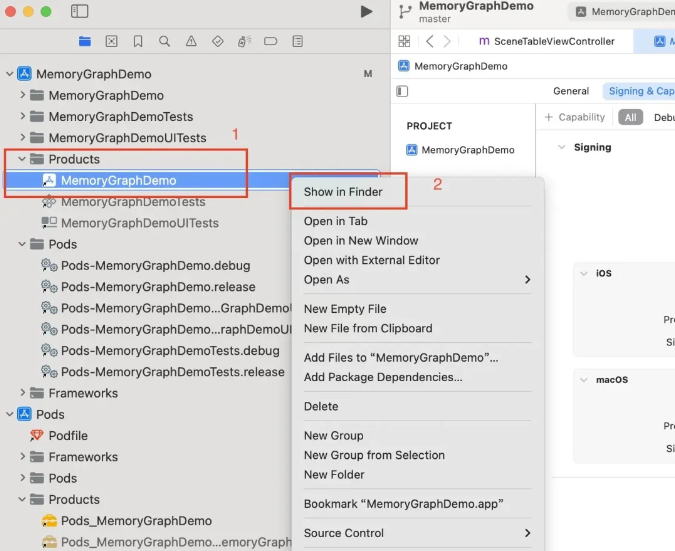Open the Source Control navigator
Image resolution: width=675 pixels, height=551 pixels.
pyautogui.click(x=111, y=41)
